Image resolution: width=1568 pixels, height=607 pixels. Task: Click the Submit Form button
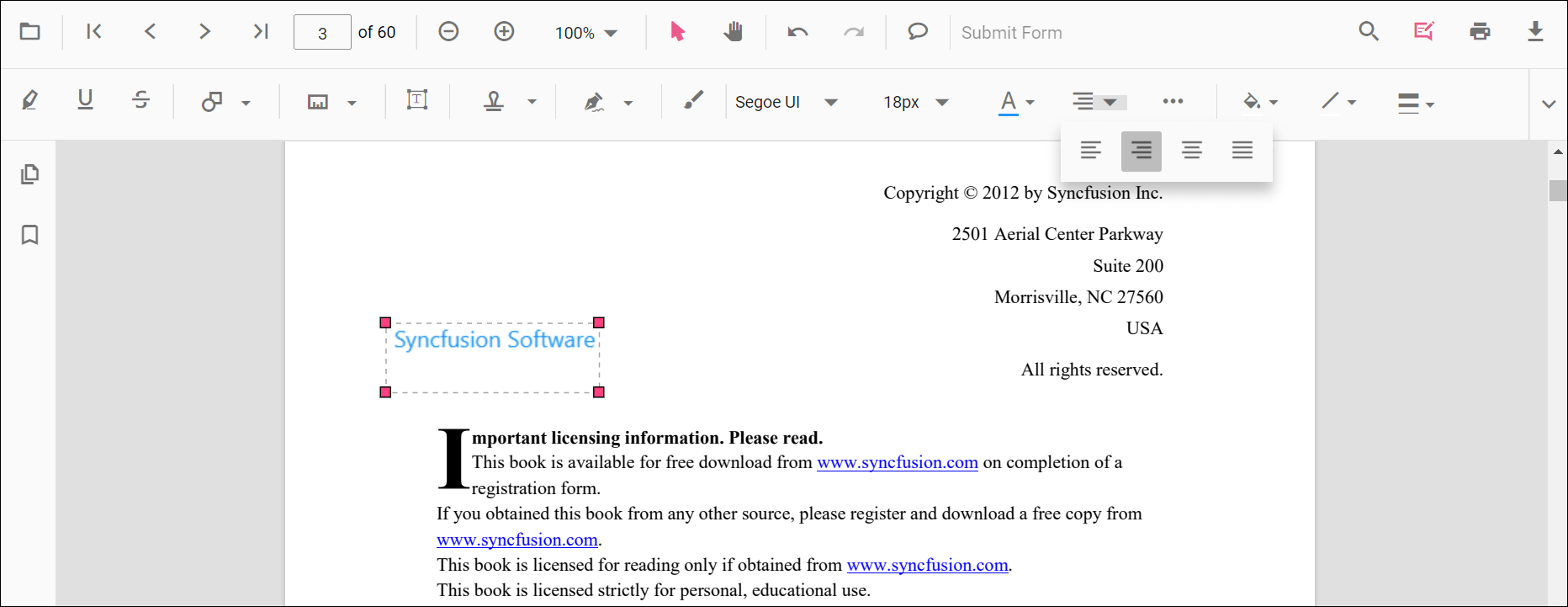coord(1012,33)
